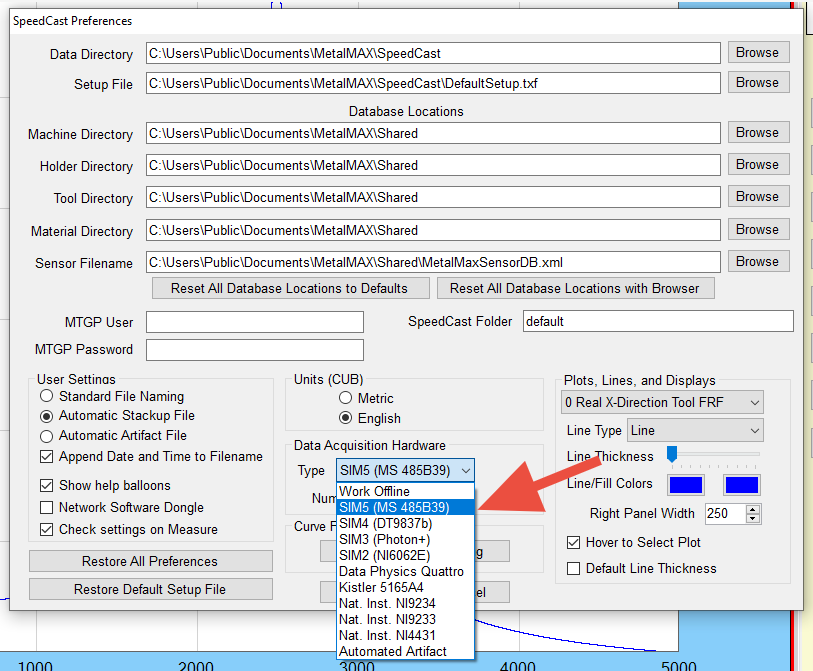The image size is (813, 671).
Task: Select SIM5 (MS 485B39) in list
Action: [x=405, y=507]
